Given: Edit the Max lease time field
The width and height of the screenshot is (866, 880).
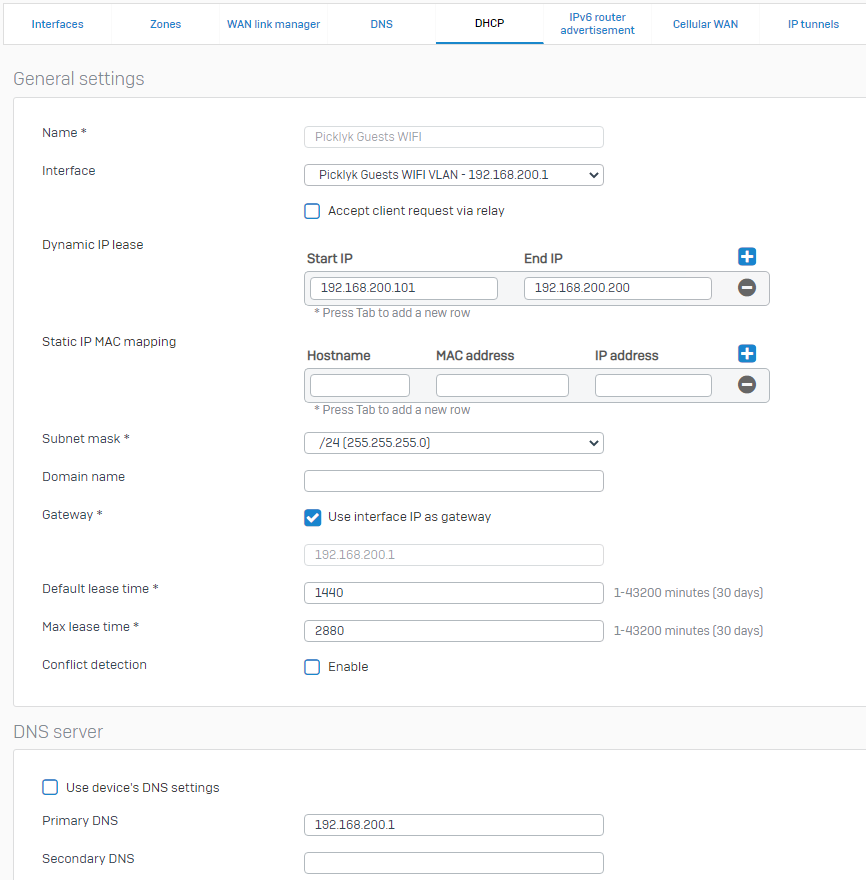Looking at the screenshot, I should pyautogui.click(x=453, y=631).
